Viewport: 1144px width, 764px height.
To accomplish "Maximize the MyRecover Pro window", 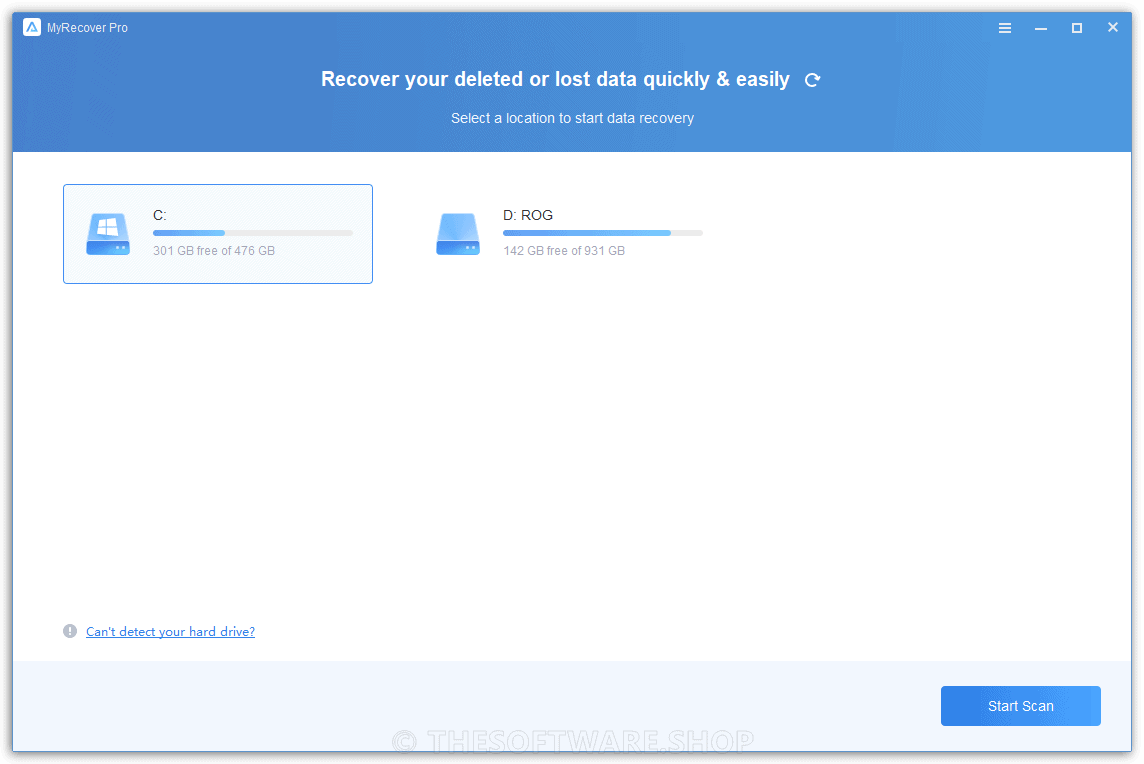I will (1077, 28).
